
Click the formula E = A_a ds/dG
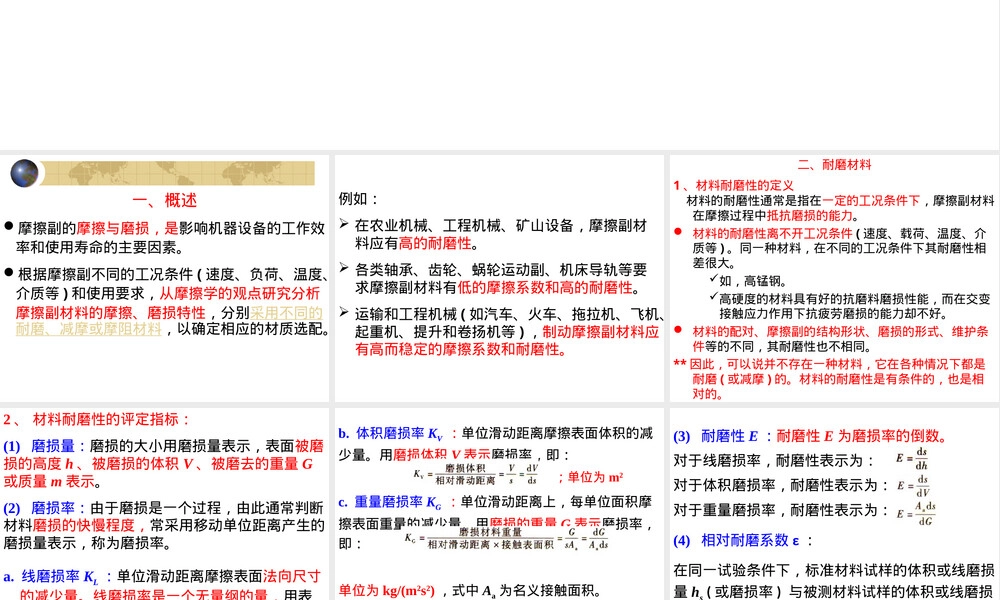point(916,513)
